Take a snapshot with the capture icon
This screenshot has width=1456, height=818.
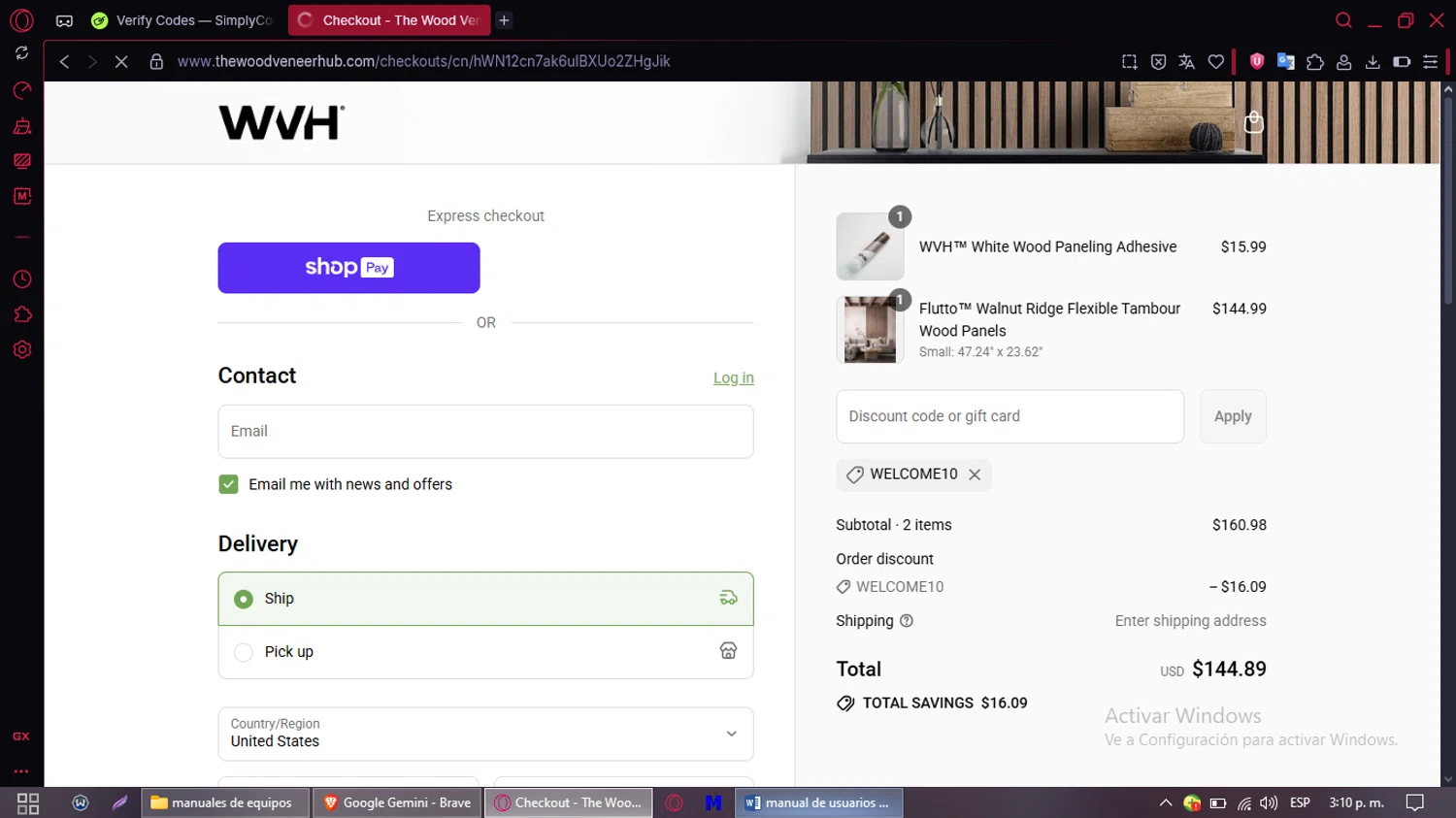(1129, 61)
